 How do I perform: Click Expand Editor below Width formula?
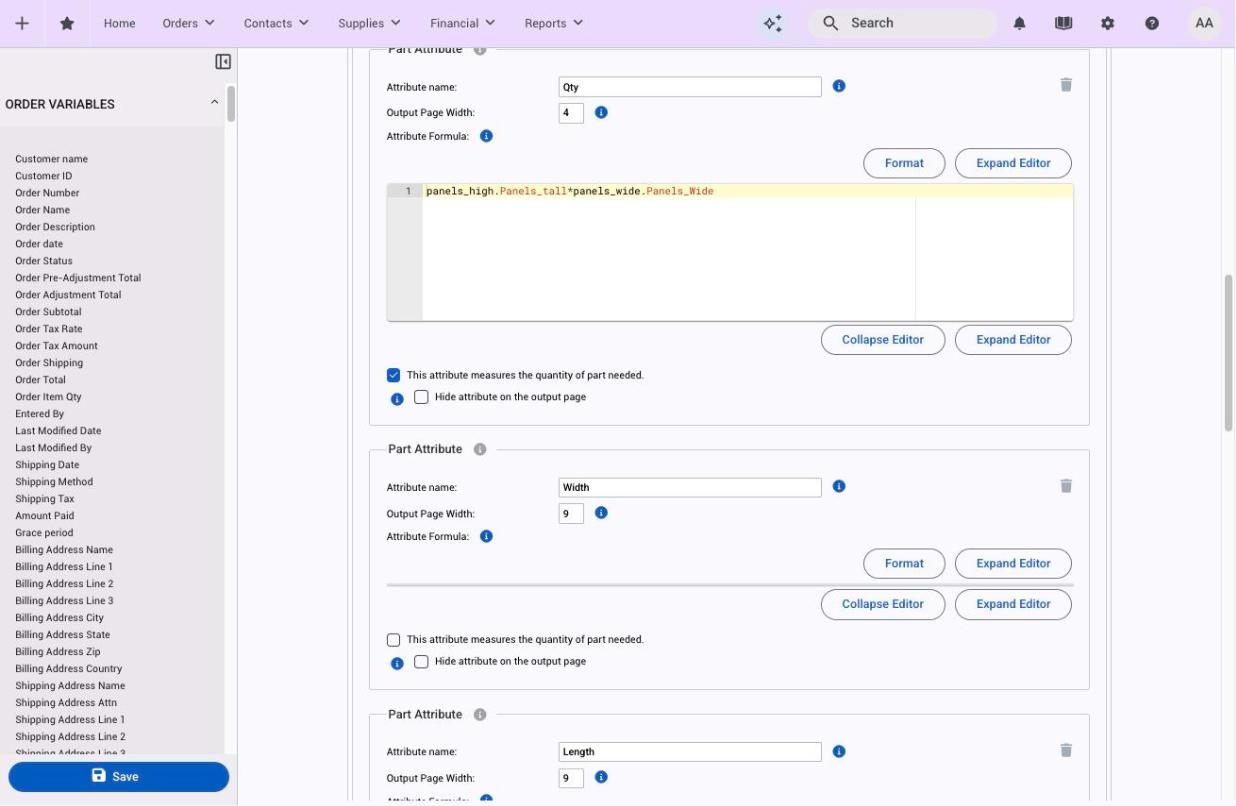click(x=1013, y=604)
